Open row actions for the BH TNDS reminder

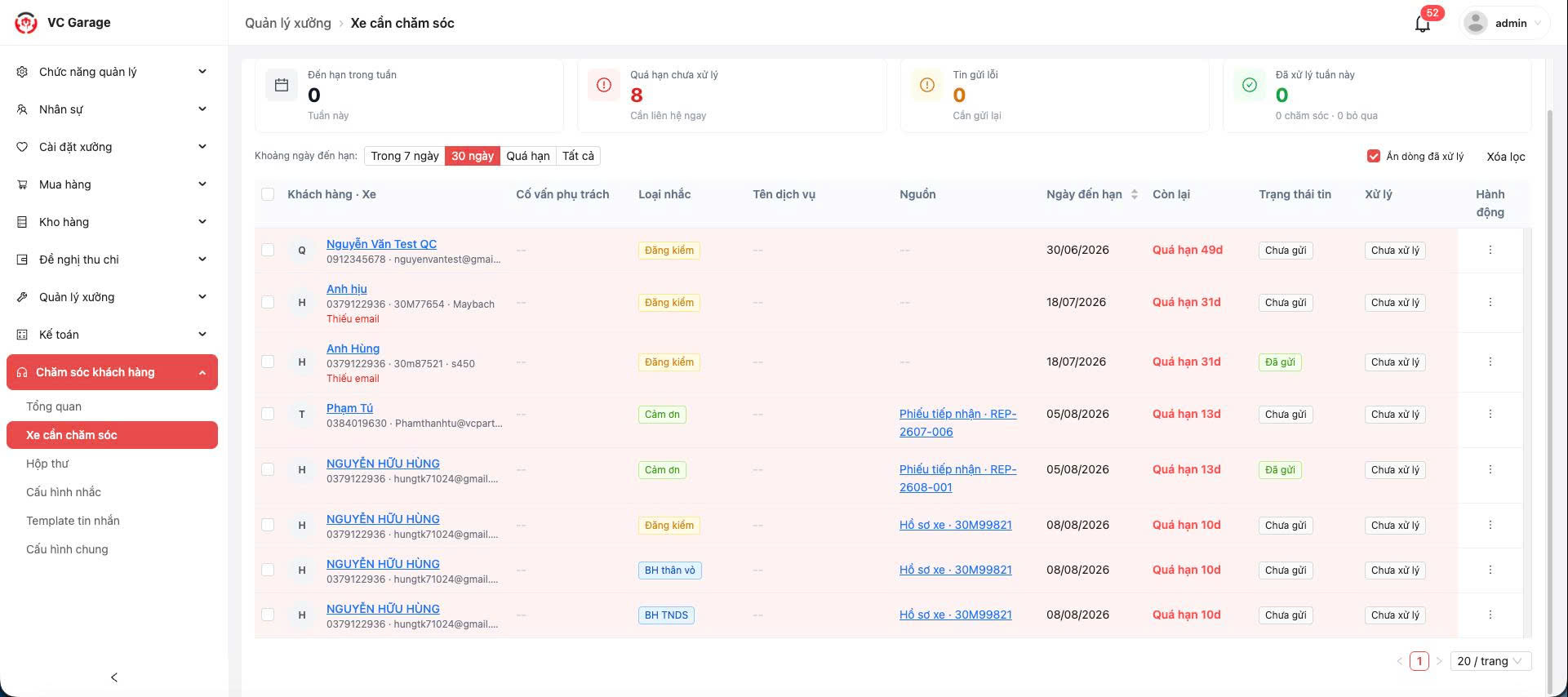point(1490,615)
